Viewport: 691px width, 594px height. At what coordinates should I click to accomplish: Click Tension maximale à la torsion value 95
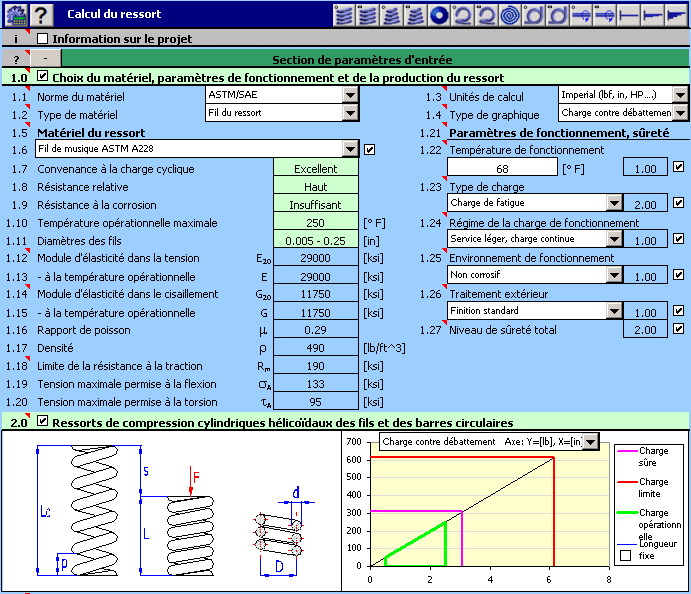point(316,402)
